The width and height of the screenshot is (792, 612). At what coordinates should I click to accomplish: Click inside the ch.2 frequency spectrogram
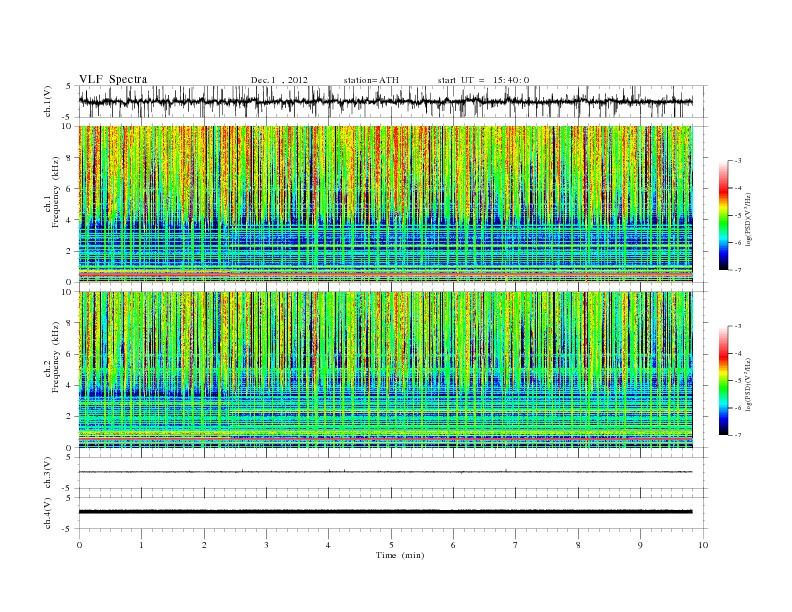coord(385,370)
